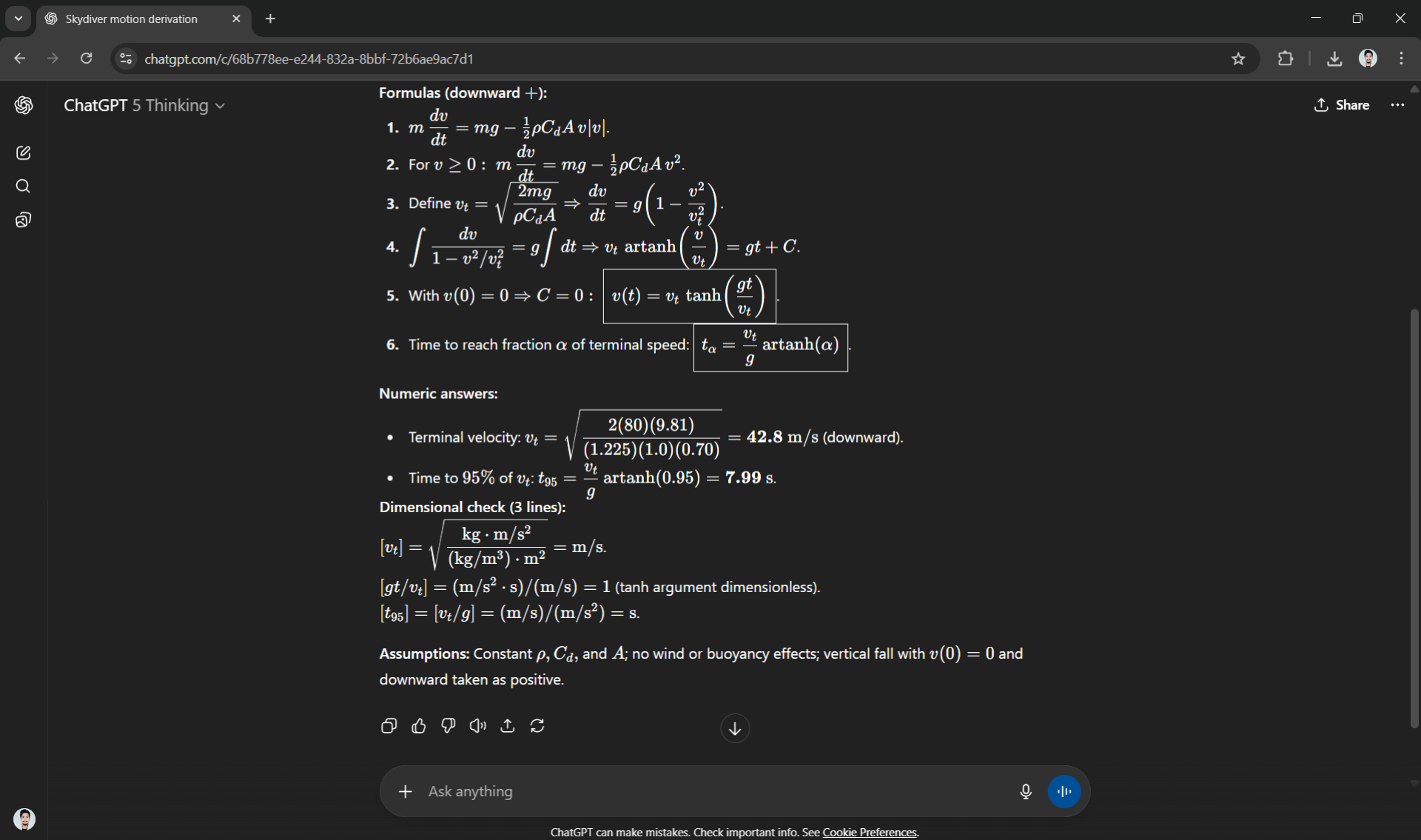Viewport: 1421px width, 840px height.
Task: Give a thumbs up to the response
Action: click(418, 726)
